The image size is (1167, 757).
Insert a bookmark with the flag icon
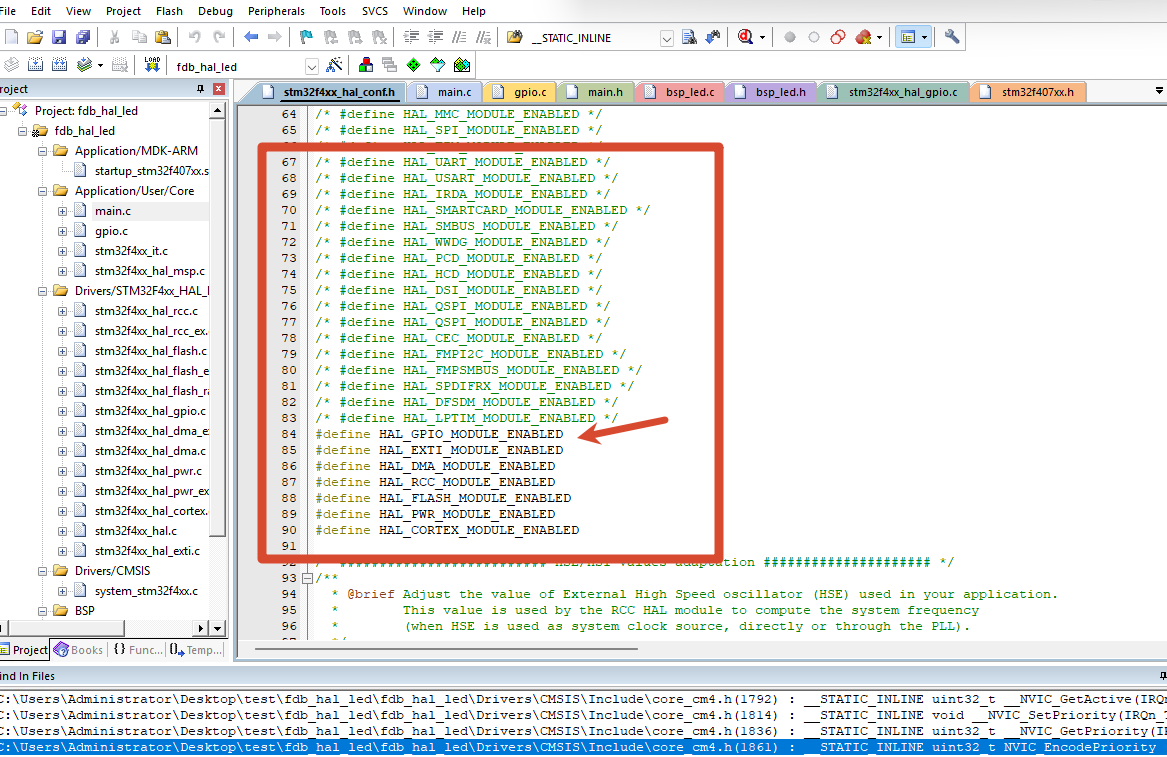click(x=306, y=37)
